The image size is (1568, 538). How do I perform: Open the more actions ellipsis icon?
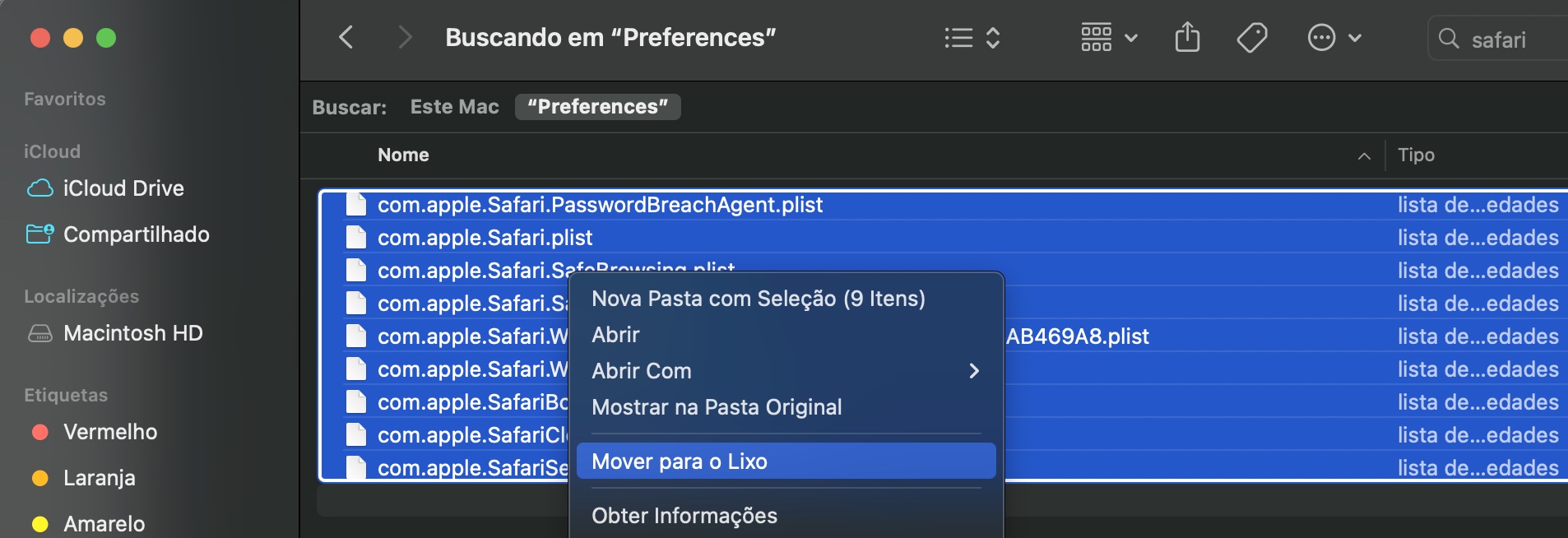tap(1321, 37)
